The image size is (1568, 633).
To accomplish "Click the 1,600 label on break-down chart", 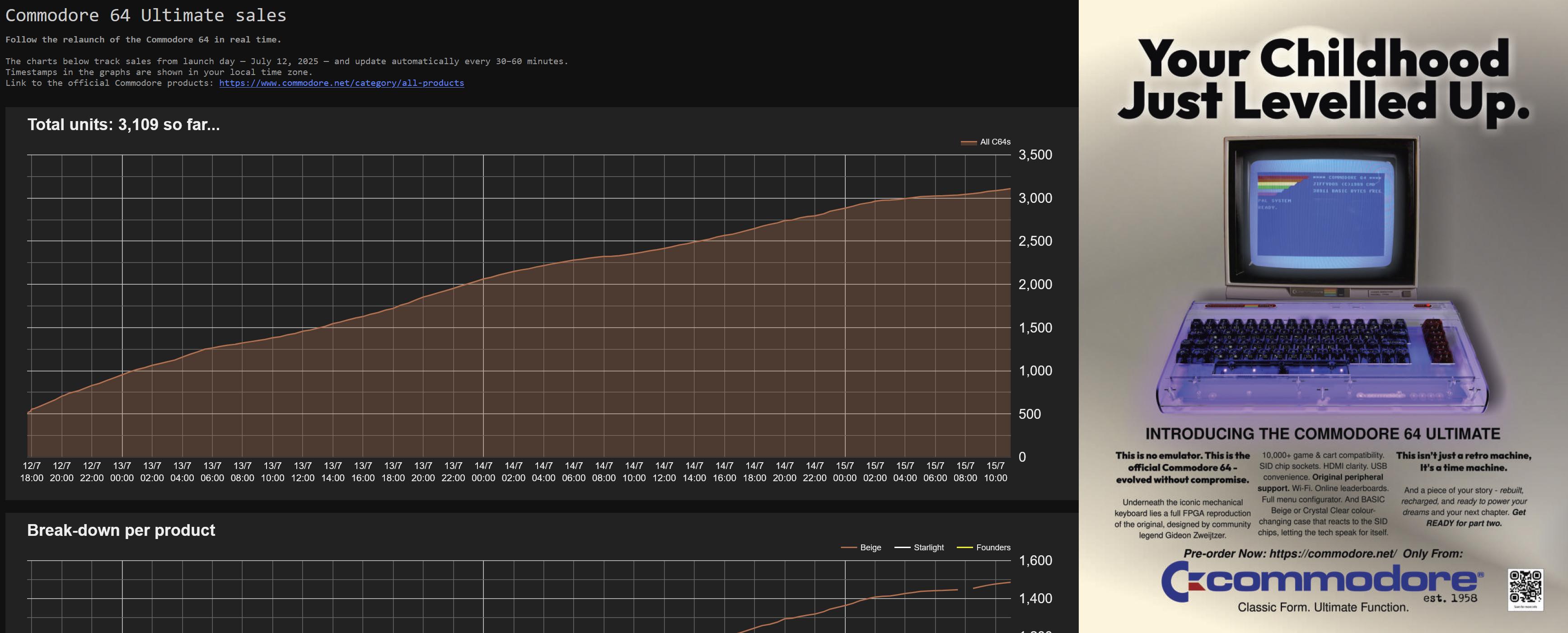I will [x=1035, y=561].
